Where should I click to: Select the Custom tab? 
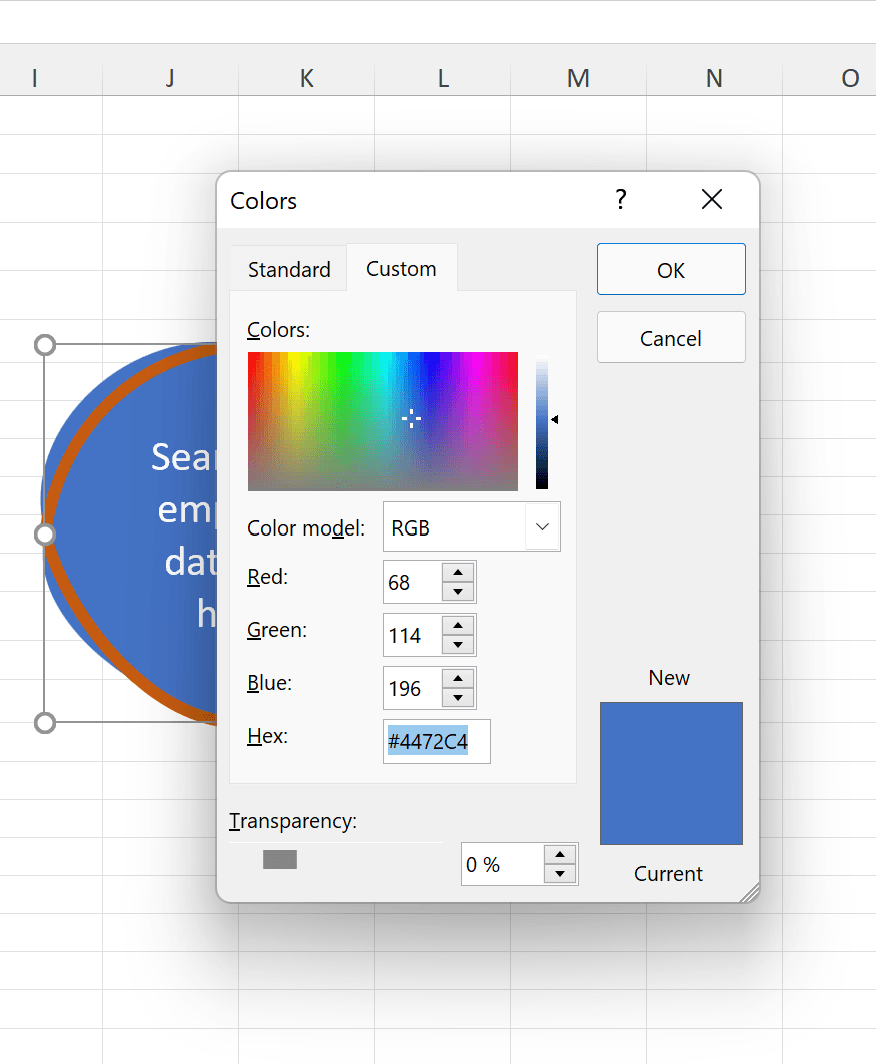(x=400, y=268)
